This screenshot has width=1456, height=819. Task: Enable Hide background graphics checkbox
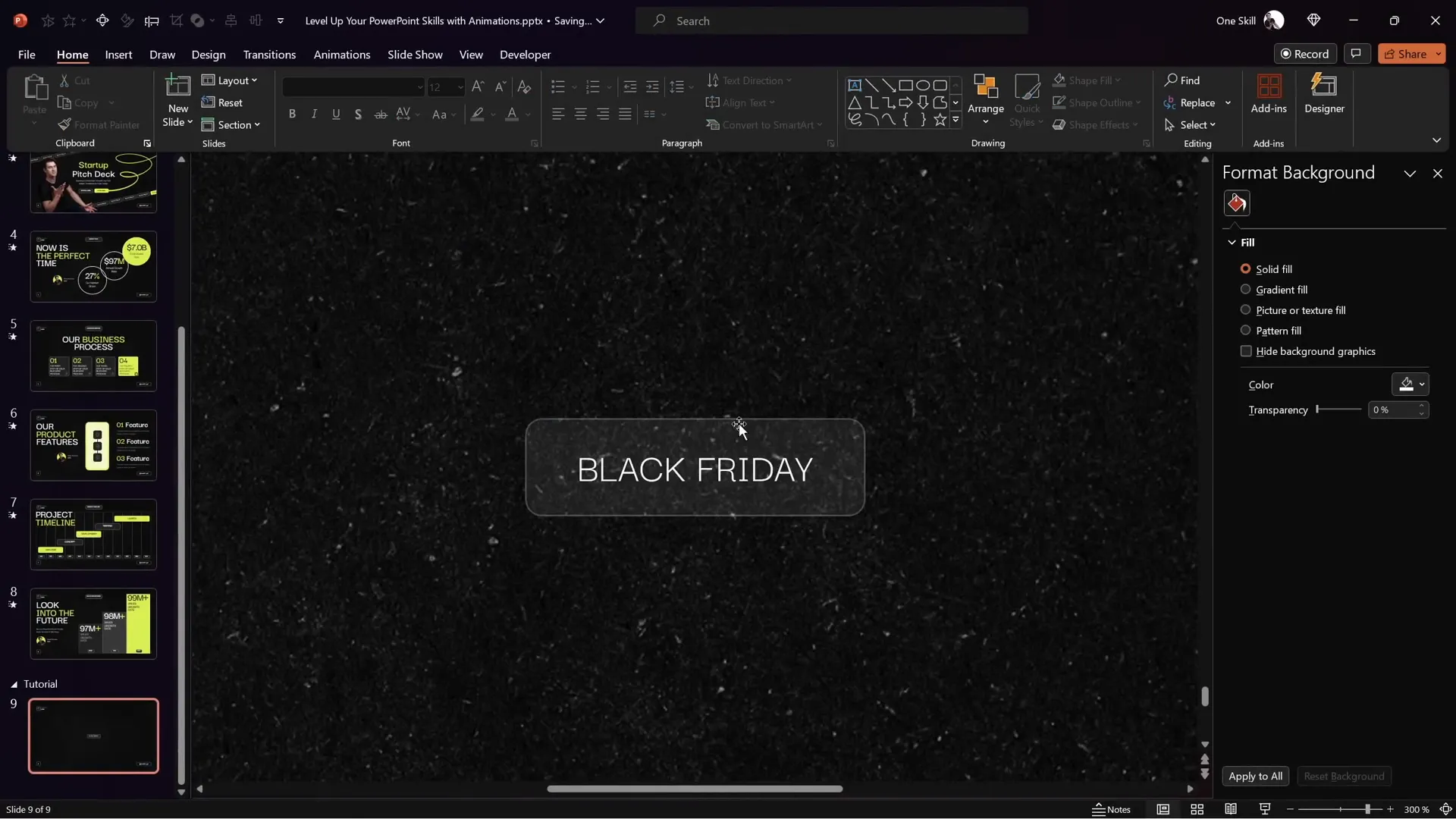tap(1246, 351)
